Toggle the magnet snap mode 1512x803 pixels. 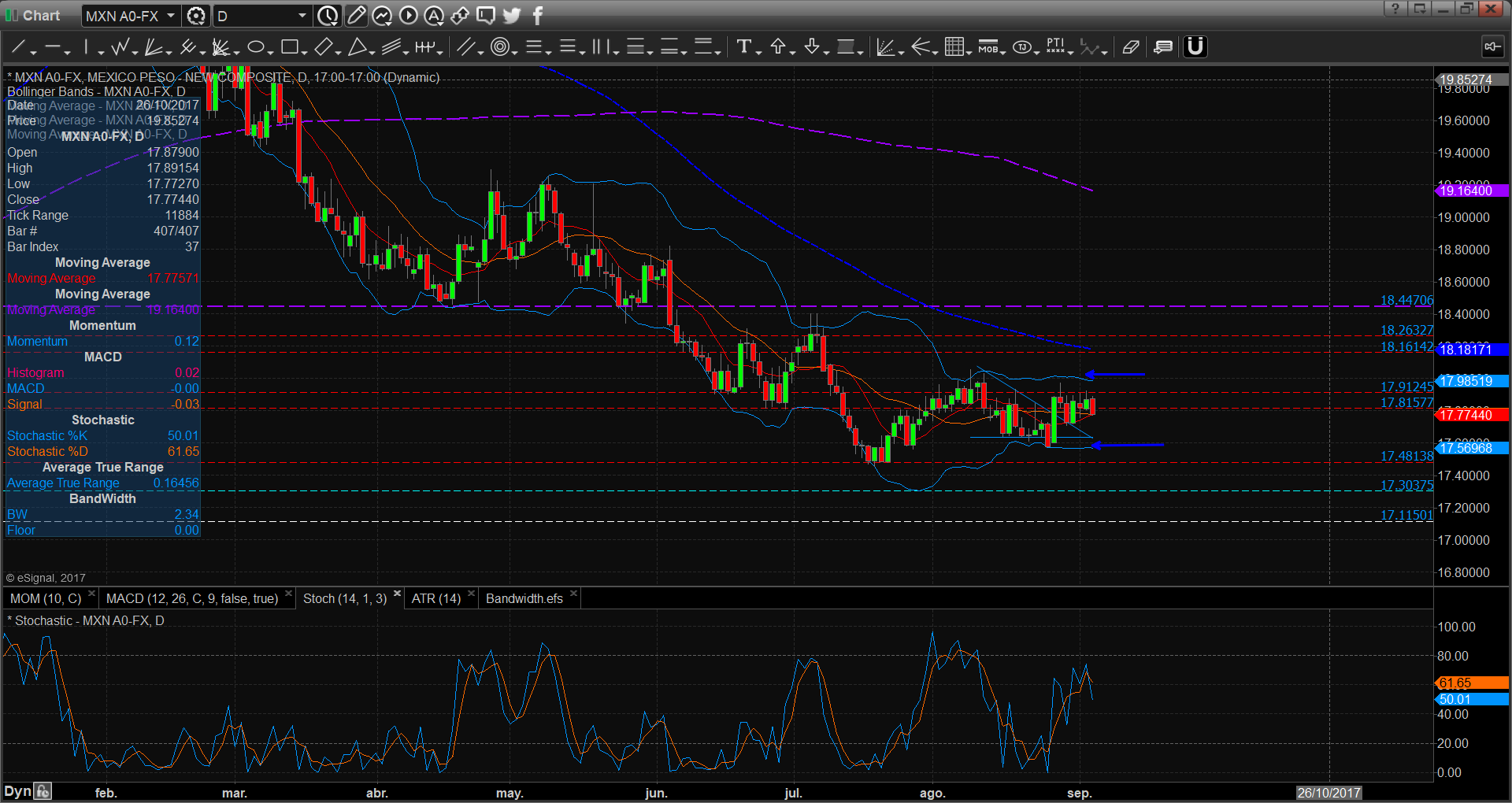click(x=1195, y=47)
